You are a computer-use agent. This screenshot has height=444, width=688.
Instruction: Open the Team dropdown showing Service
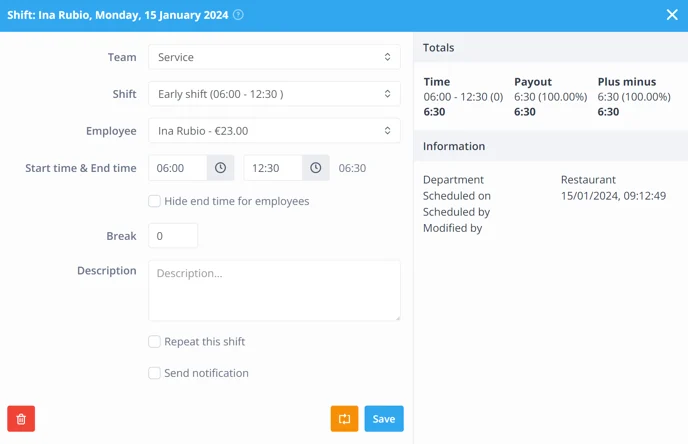(x=274, y=57)
